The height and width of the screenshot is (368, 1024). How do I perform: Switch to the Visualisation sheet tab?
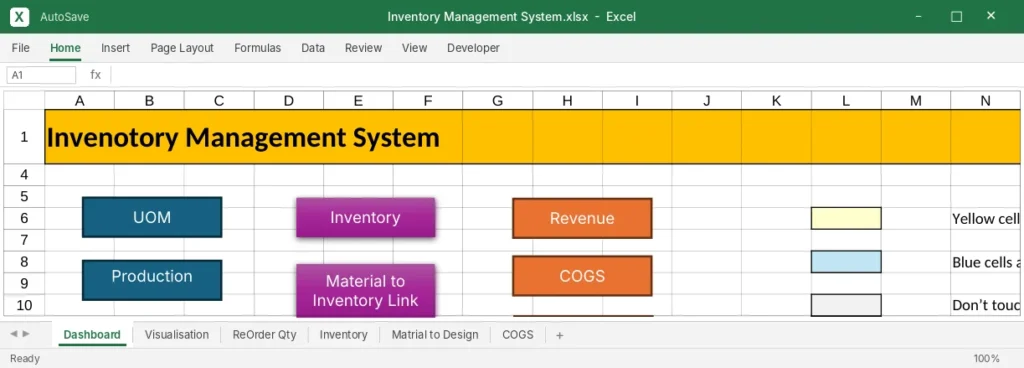177,335
